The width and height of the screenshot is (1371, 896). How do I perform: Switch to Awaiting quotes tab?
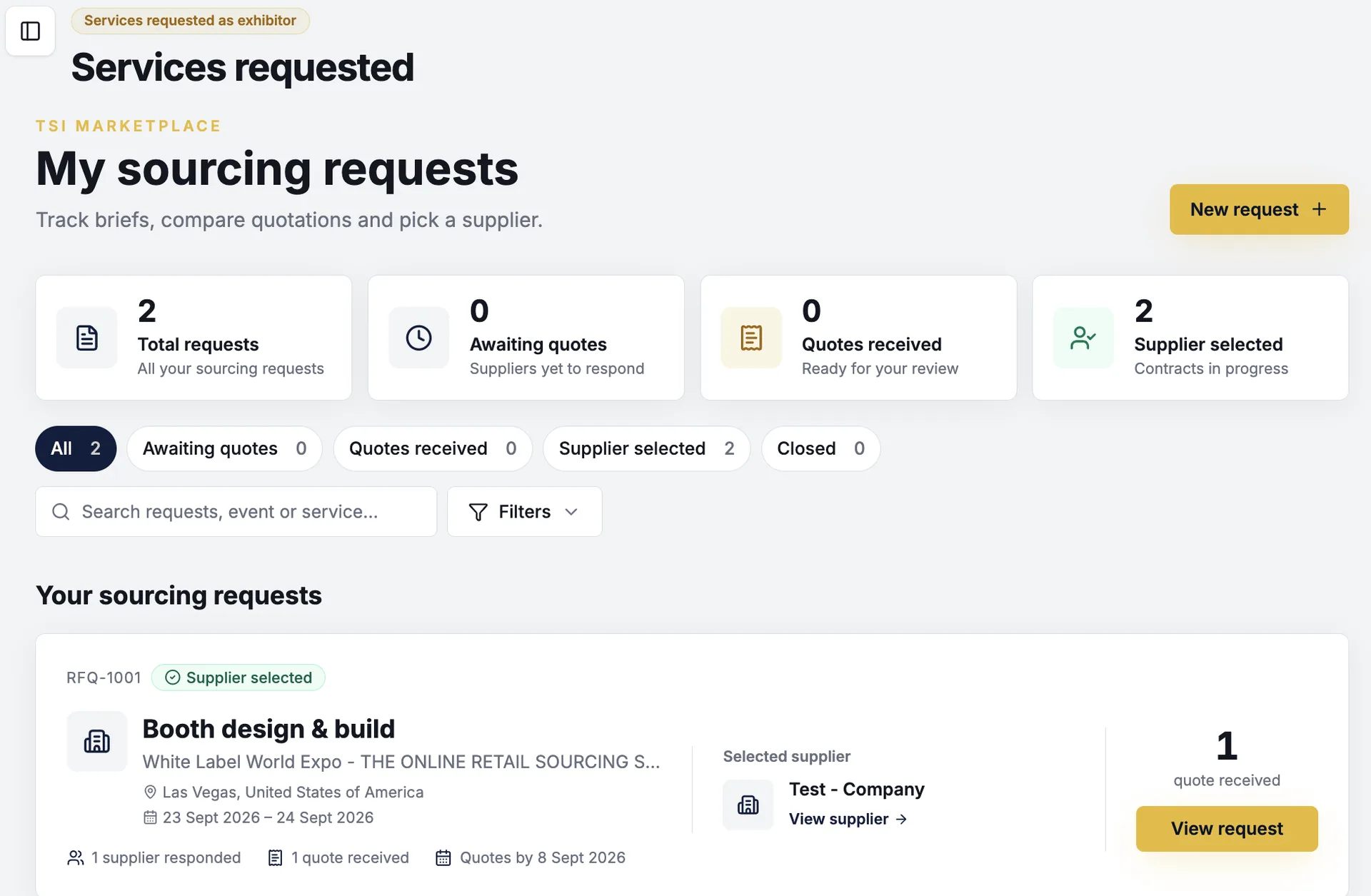(224, 448)
